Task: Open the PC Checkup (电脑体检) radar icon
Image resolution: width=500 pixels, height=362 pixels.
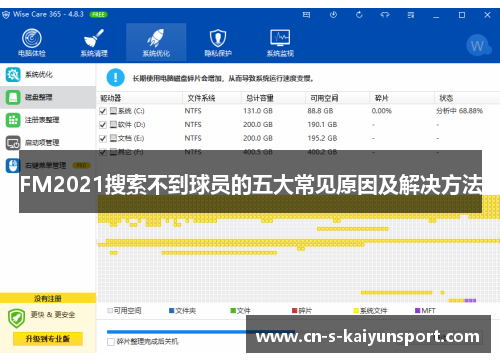Action: click(x=32, y=38)
